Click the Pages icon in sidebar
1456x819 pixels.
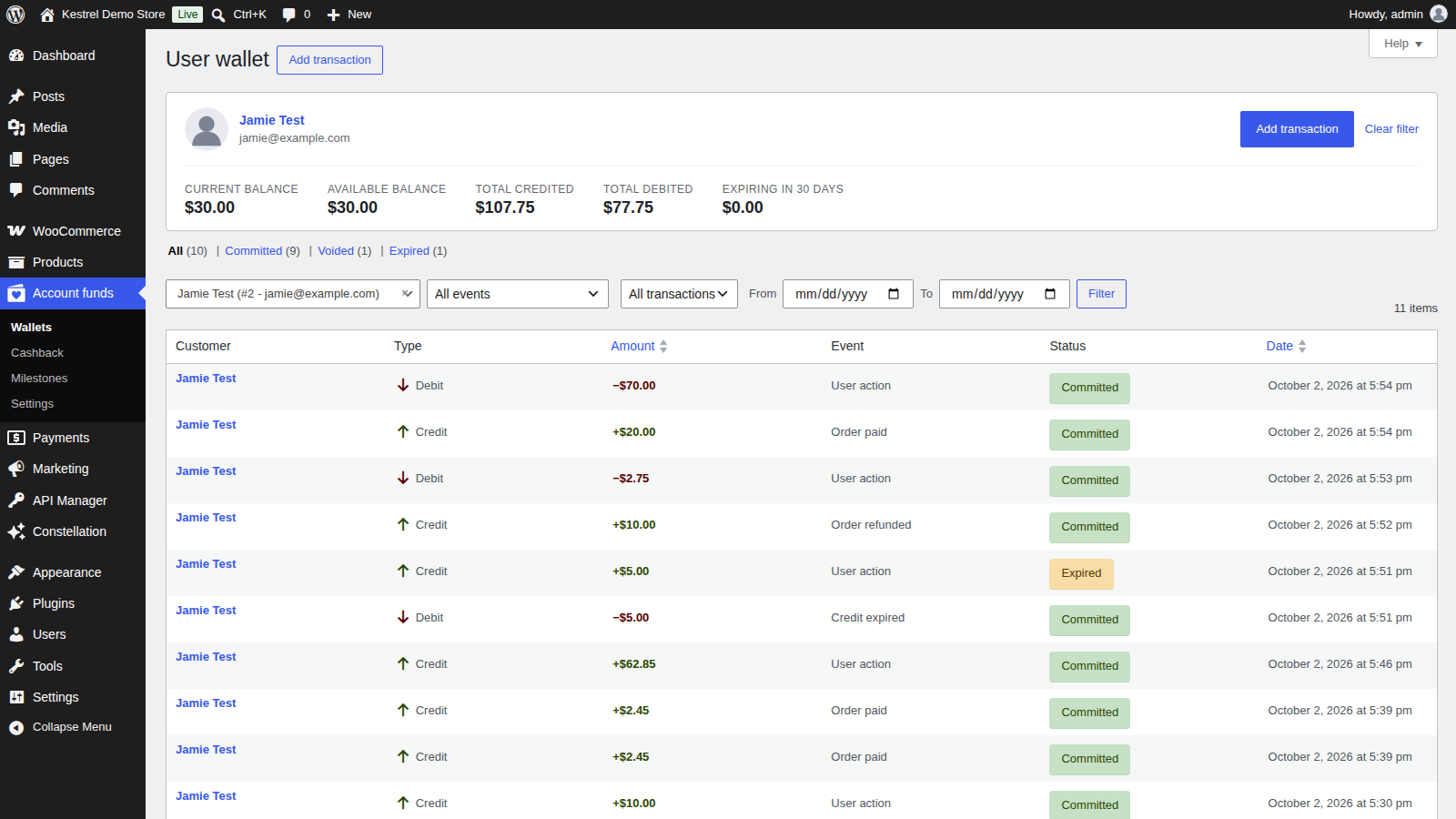pyautogui.click(x=16, y=159)
